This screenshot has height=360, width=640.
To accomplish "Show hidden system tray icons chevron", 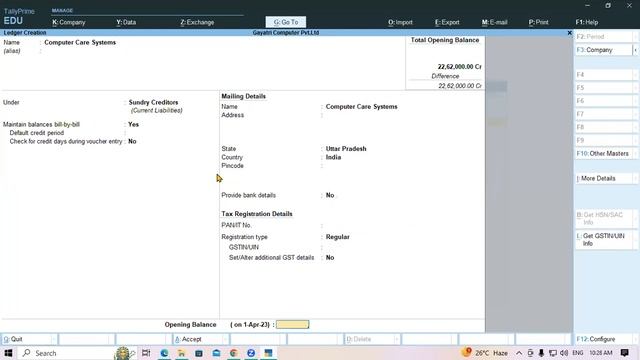I will click(x=519, y=353).
